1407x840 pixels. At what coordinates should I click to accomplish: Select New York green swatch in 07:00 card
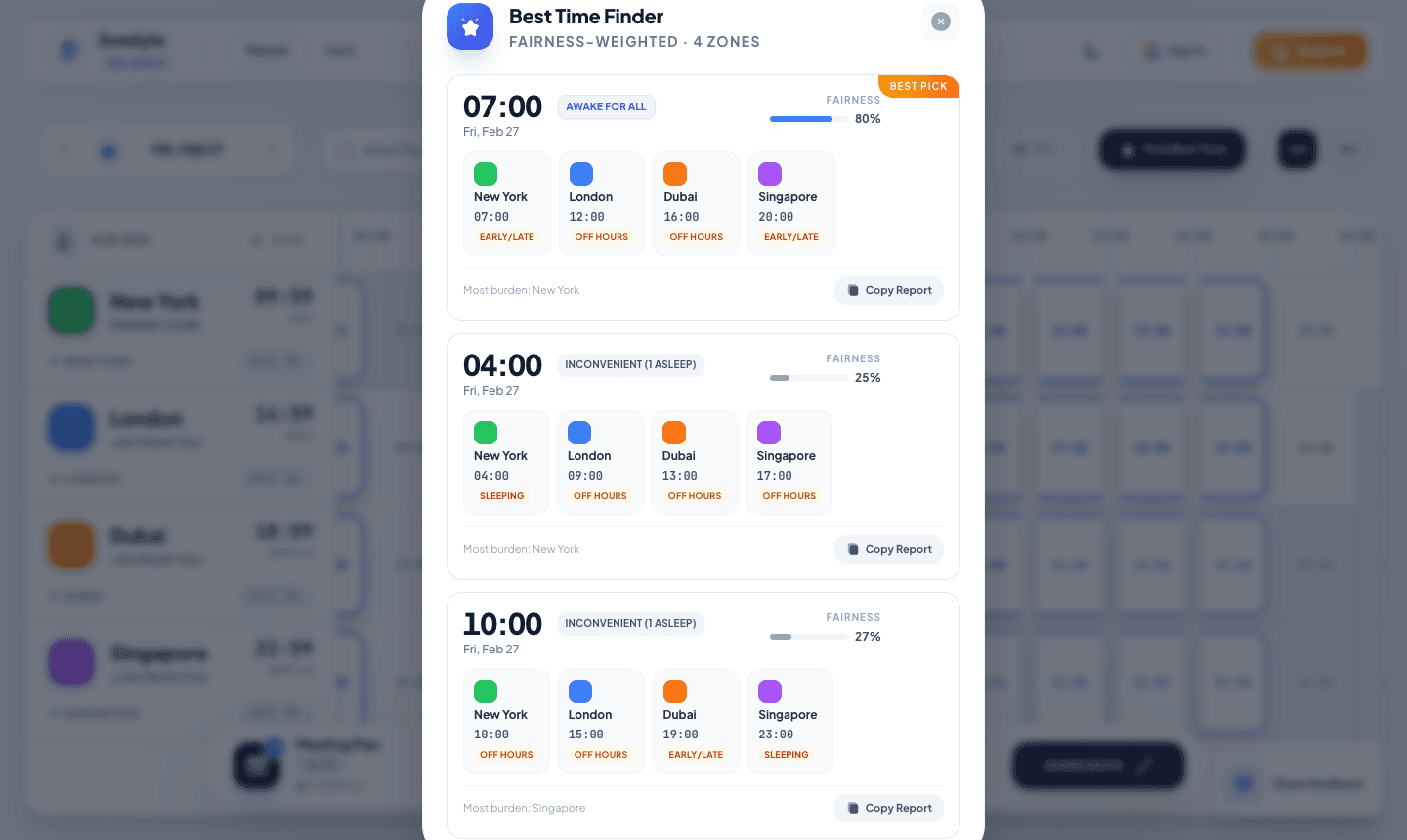tap(486, 174)
